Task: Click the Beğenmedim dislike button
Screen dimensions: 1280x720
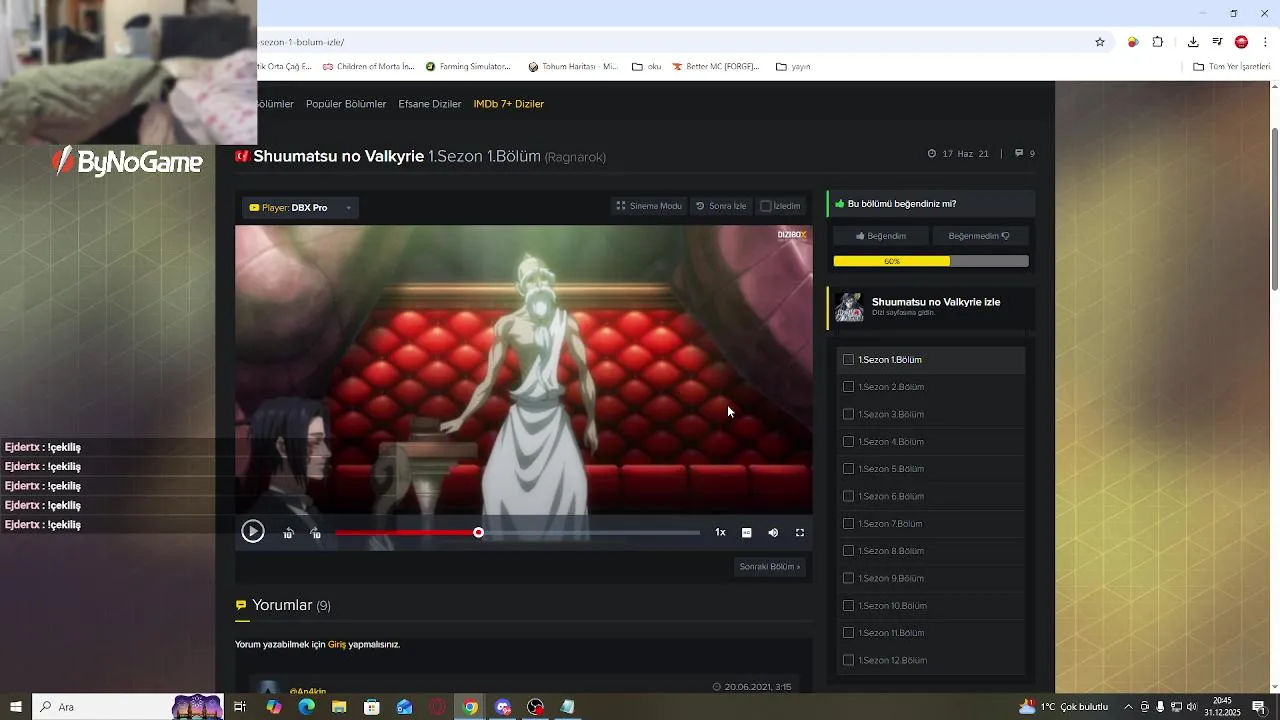Action: click(979, 236)
